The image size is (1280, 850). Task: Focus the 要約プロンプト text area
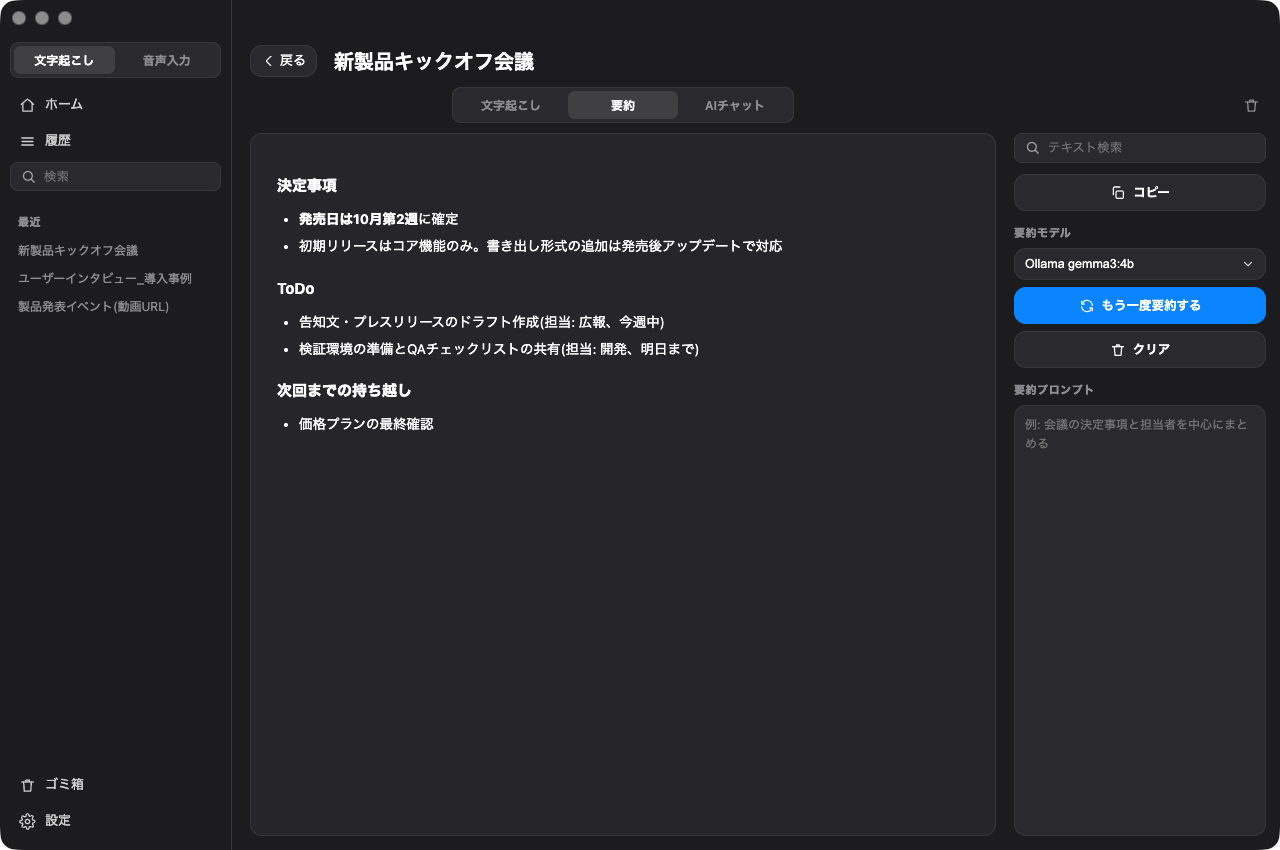(1140, 620)
